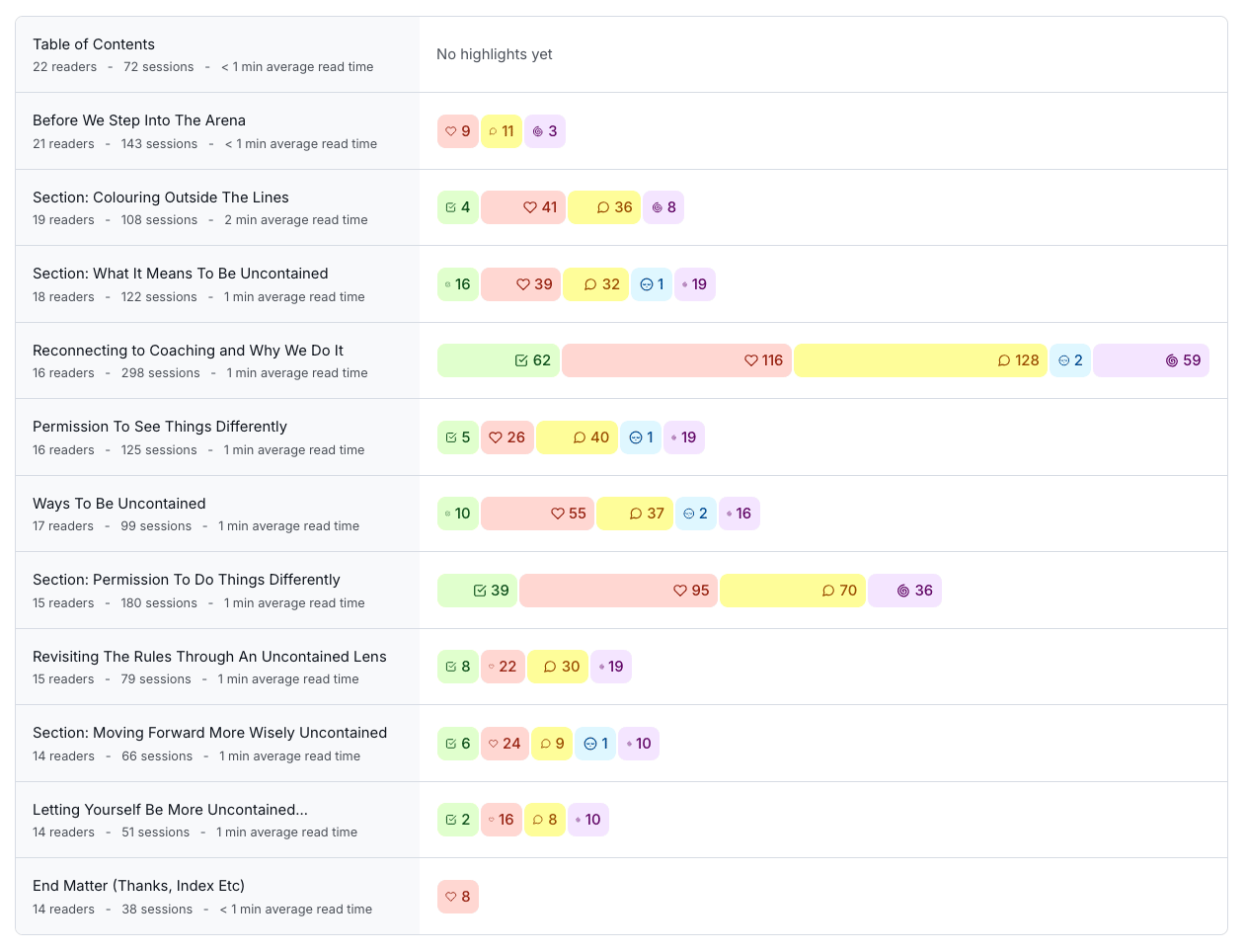Open "Section: What It Means To Be Uncontained"

(x=181, y=274)
